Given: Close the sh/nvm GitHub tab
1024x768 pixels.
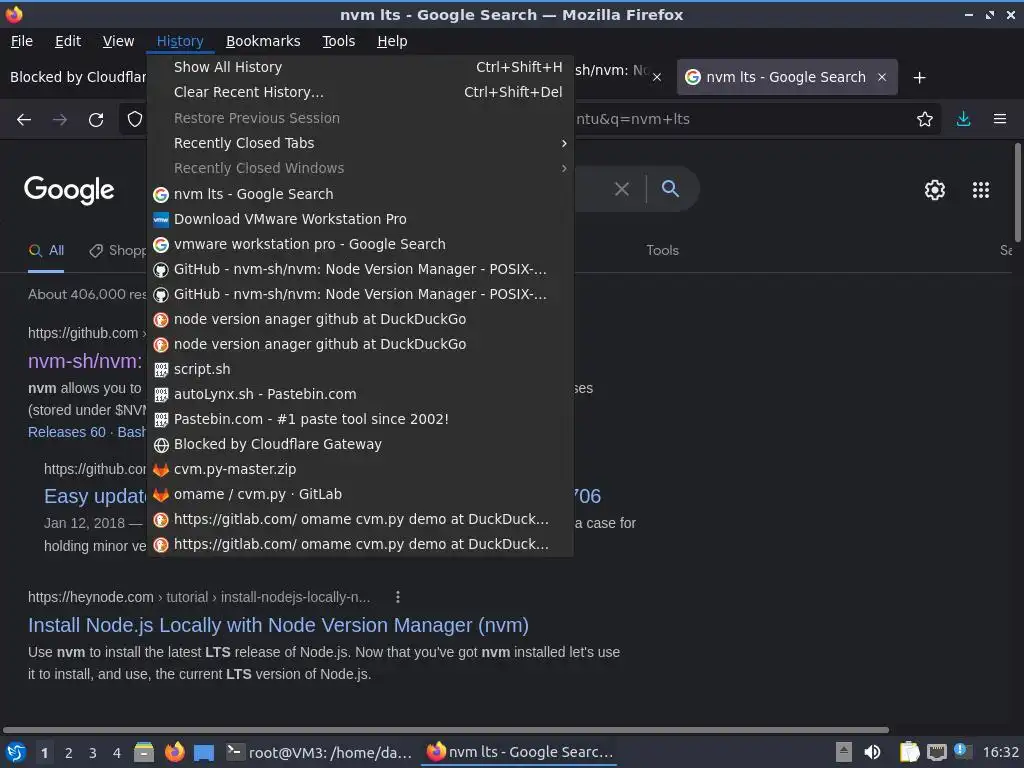Looking at the screenshot, I should click(657, 77).
